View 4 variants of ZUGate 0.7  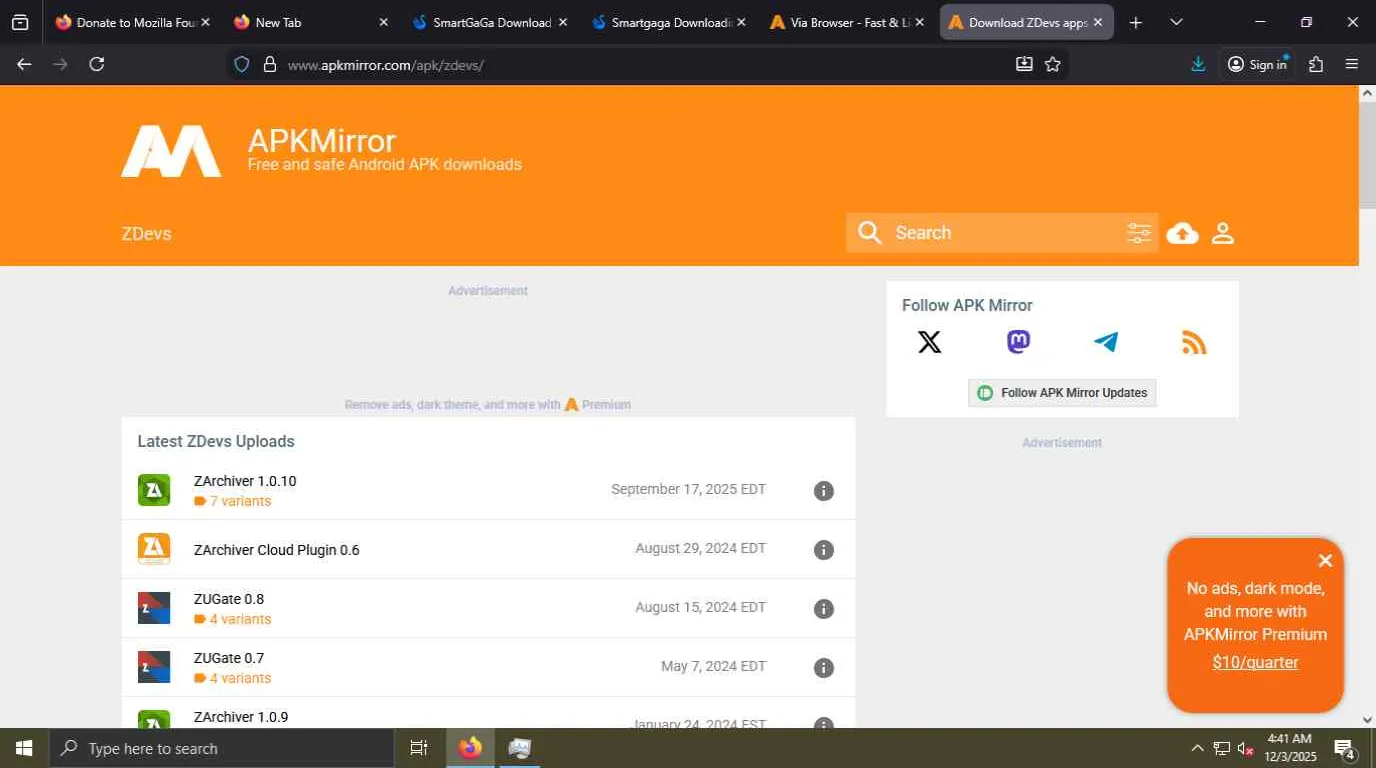click(233, 678)
